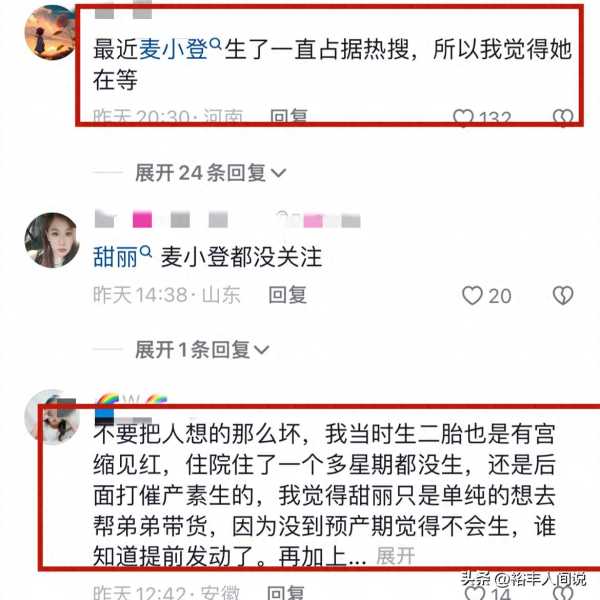
Task: Tap search icon beside 甜丽 link
Action: pyautogui.click(x=146, y=252)
